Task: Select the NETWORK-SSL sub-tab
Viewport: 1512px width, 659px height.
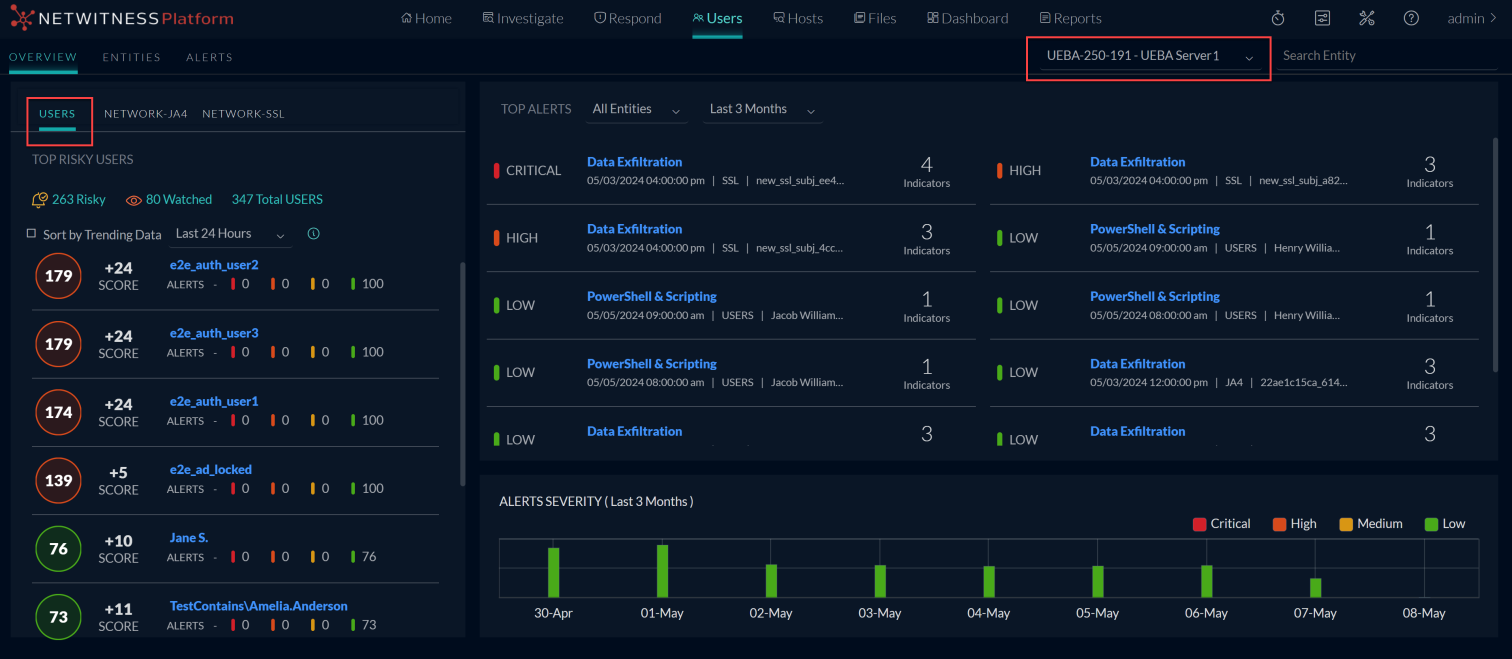Action: pyautogui.click(x=243, y=114)
